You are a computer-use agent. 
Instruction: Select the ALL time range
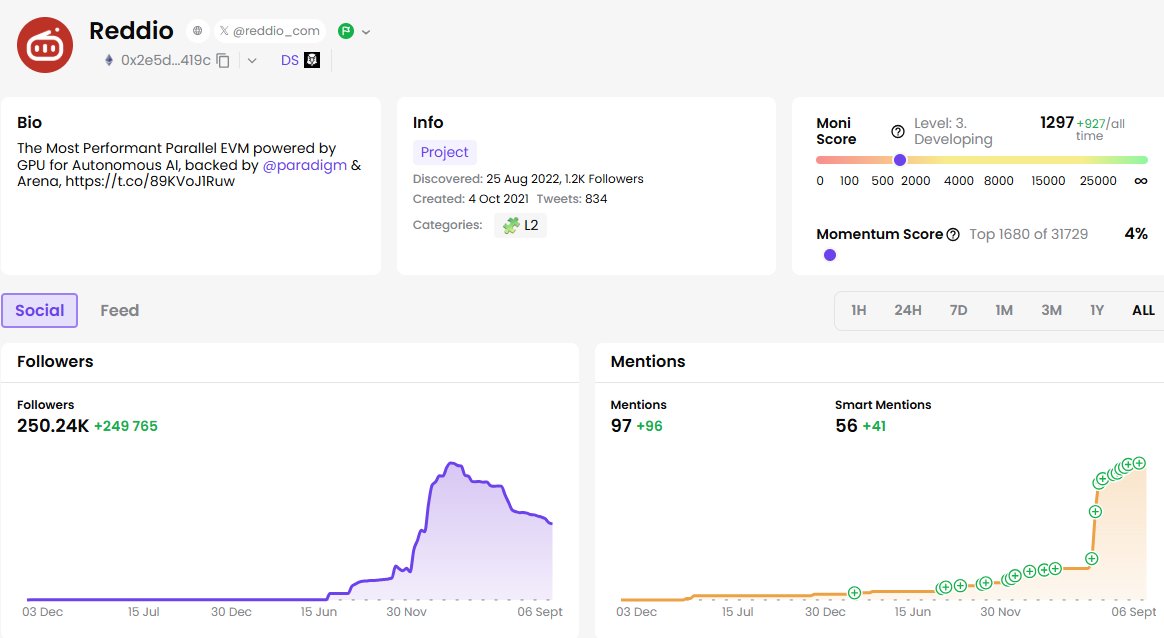coord(1143,310)
